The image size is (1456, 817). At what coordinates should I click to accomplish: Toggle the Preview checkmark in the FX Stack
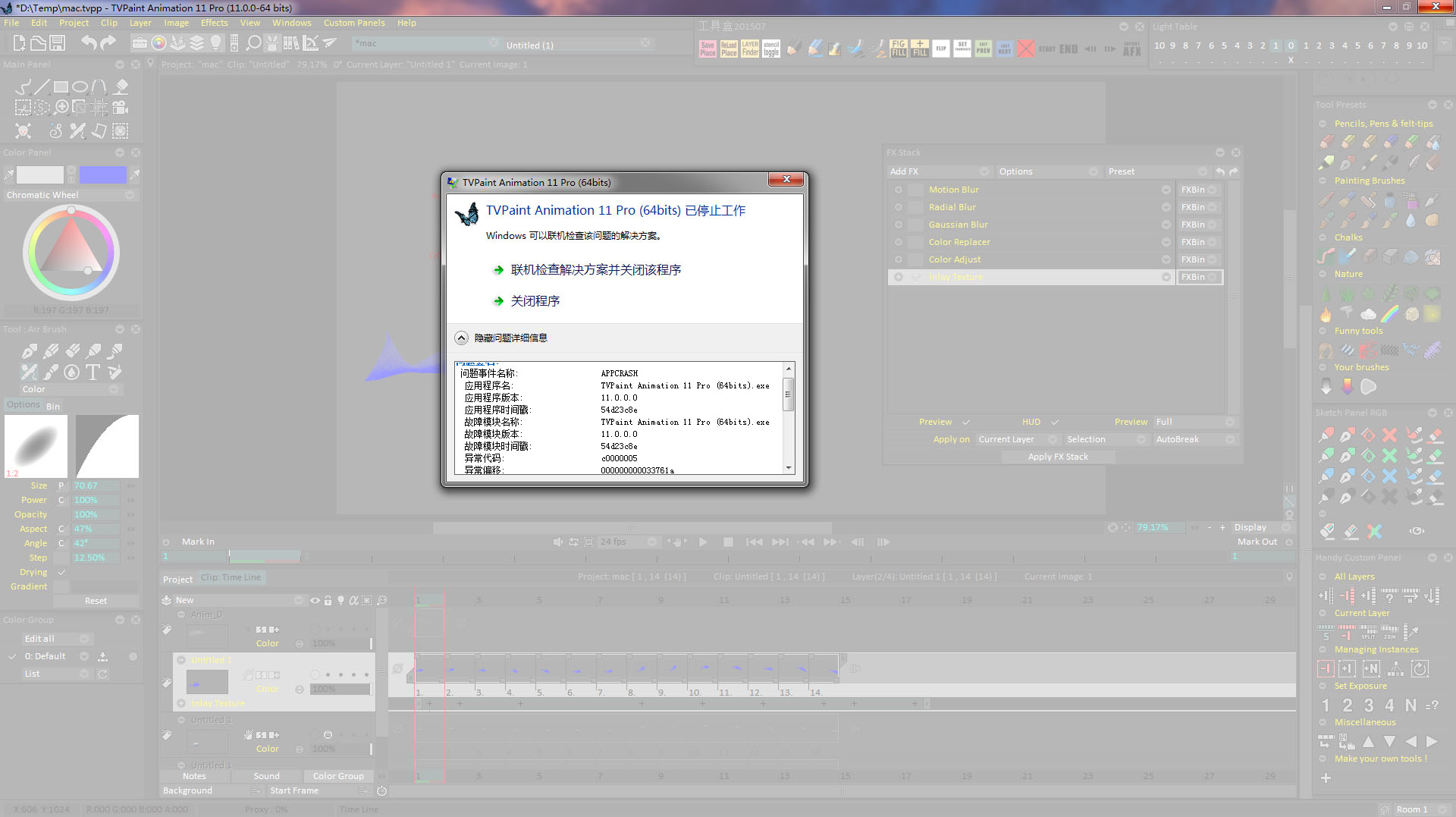pos(966,422)
